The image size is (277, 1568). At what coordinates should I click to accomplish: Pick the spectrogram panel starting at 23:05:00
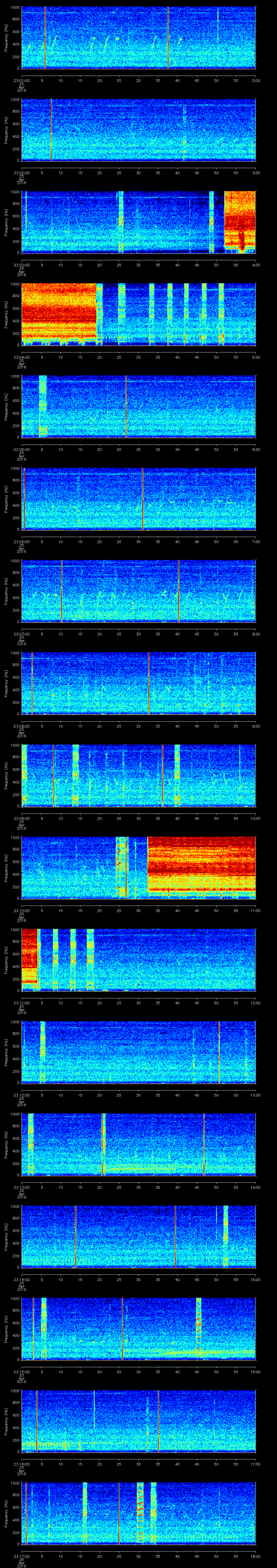point(138,407)
